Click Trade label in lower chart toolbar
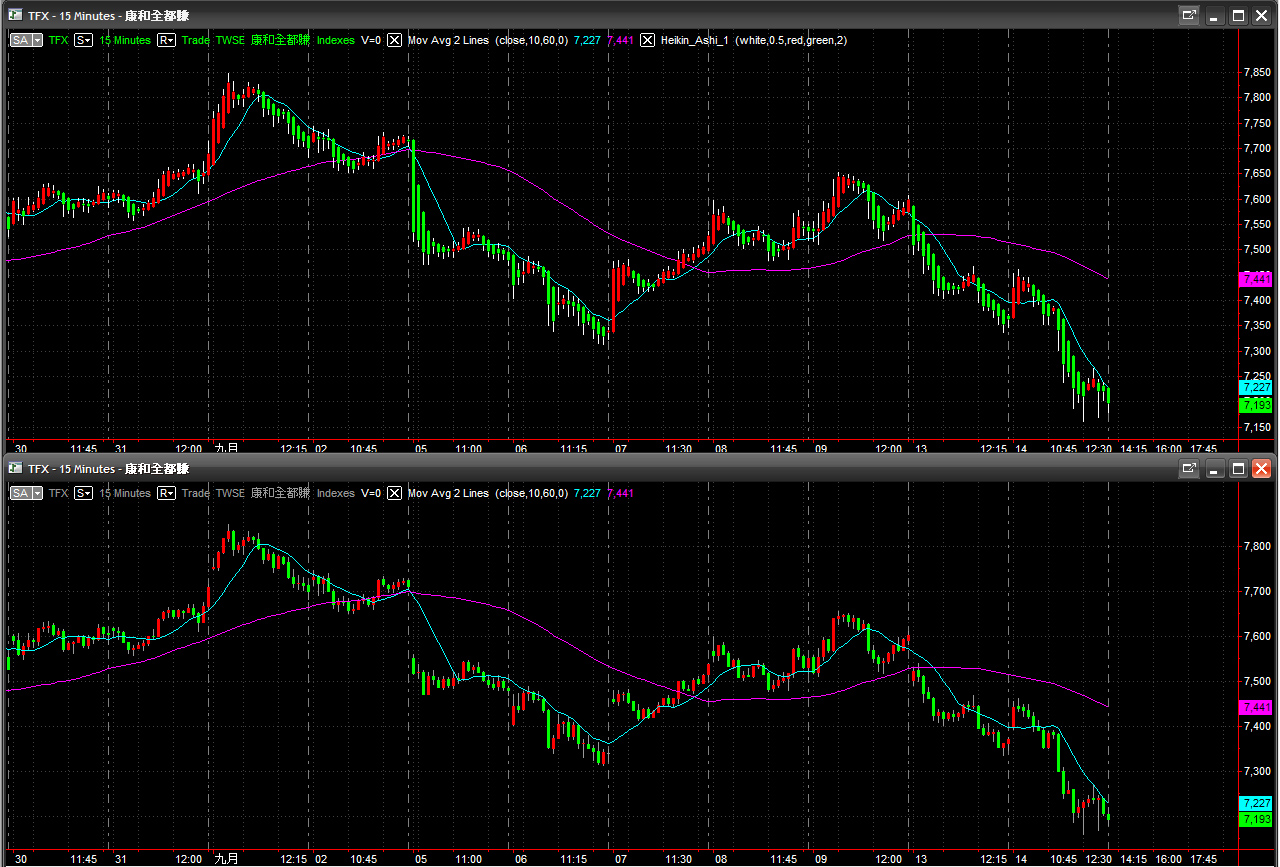The height and width of the screenshot is (867, 1280). click(x=196, y=493)
